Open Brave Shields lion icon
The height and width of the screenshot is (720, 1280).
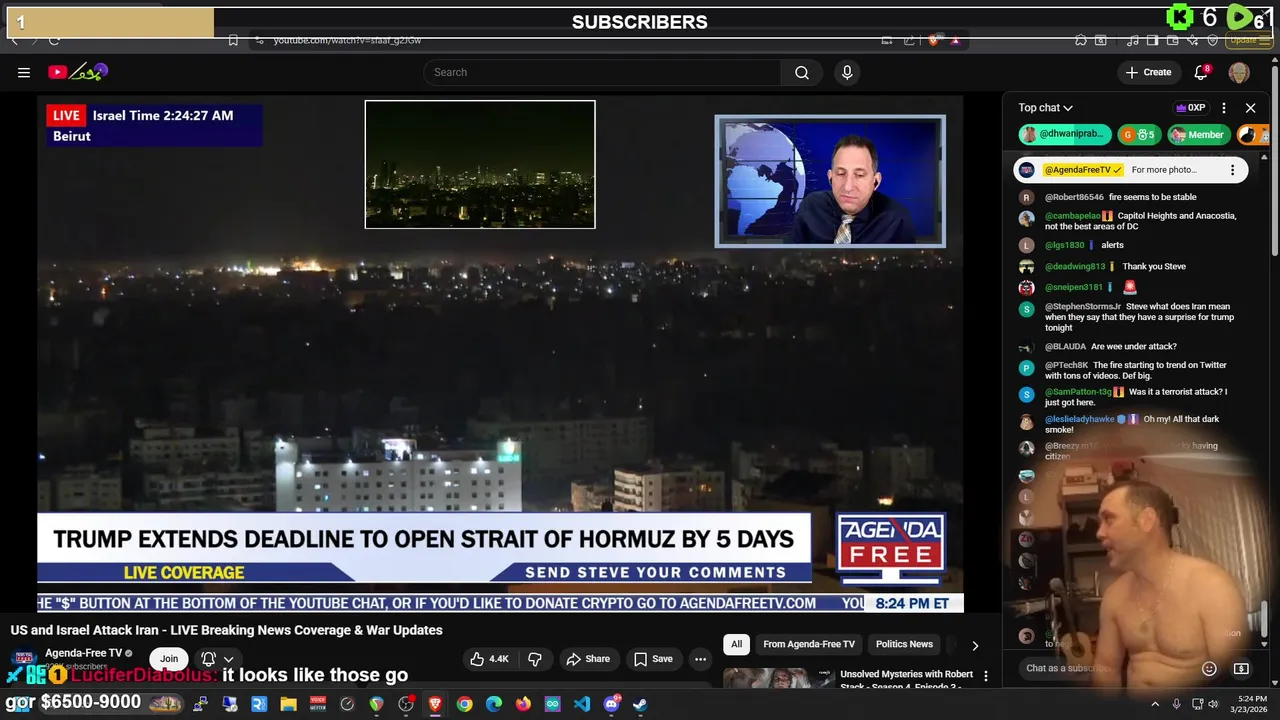pyautogui.click(x=933, y=40)
